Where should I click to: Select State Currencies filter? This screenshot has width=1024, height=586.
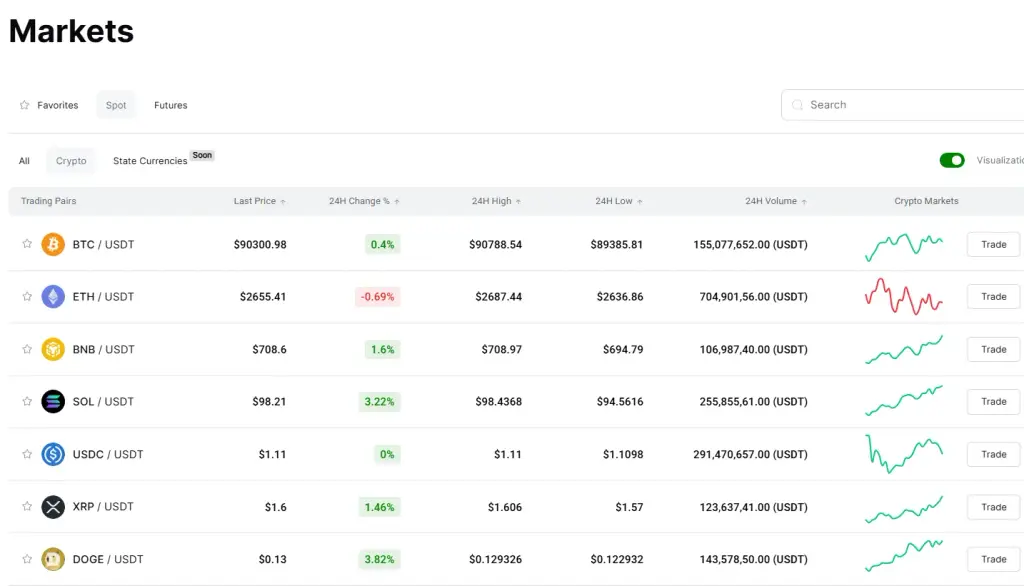pyautogui.click(x=150, y=161)
